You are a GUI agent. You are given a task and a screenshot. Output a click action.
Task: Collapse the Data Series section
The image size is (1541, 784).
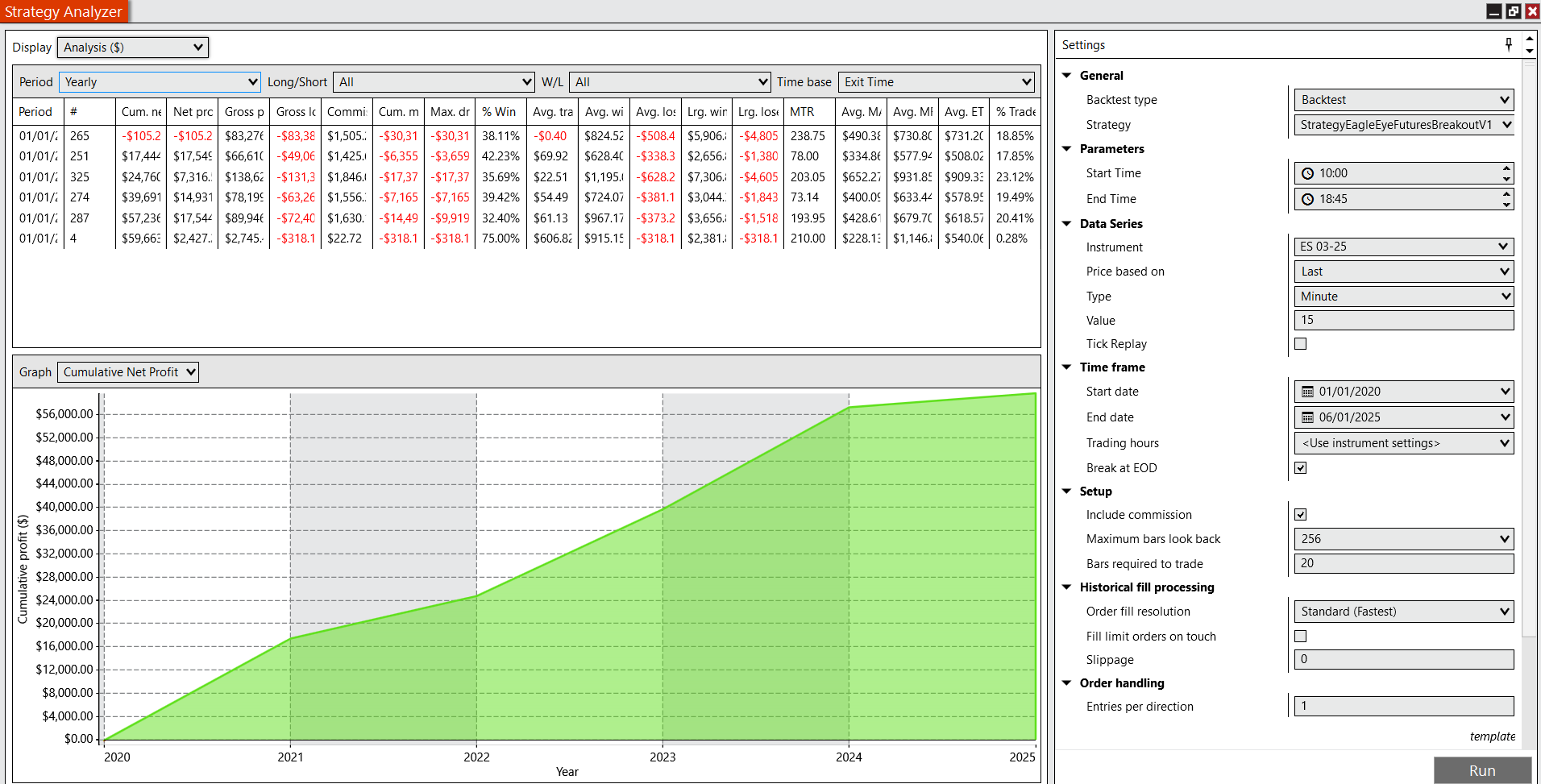tap(1067, 223)
